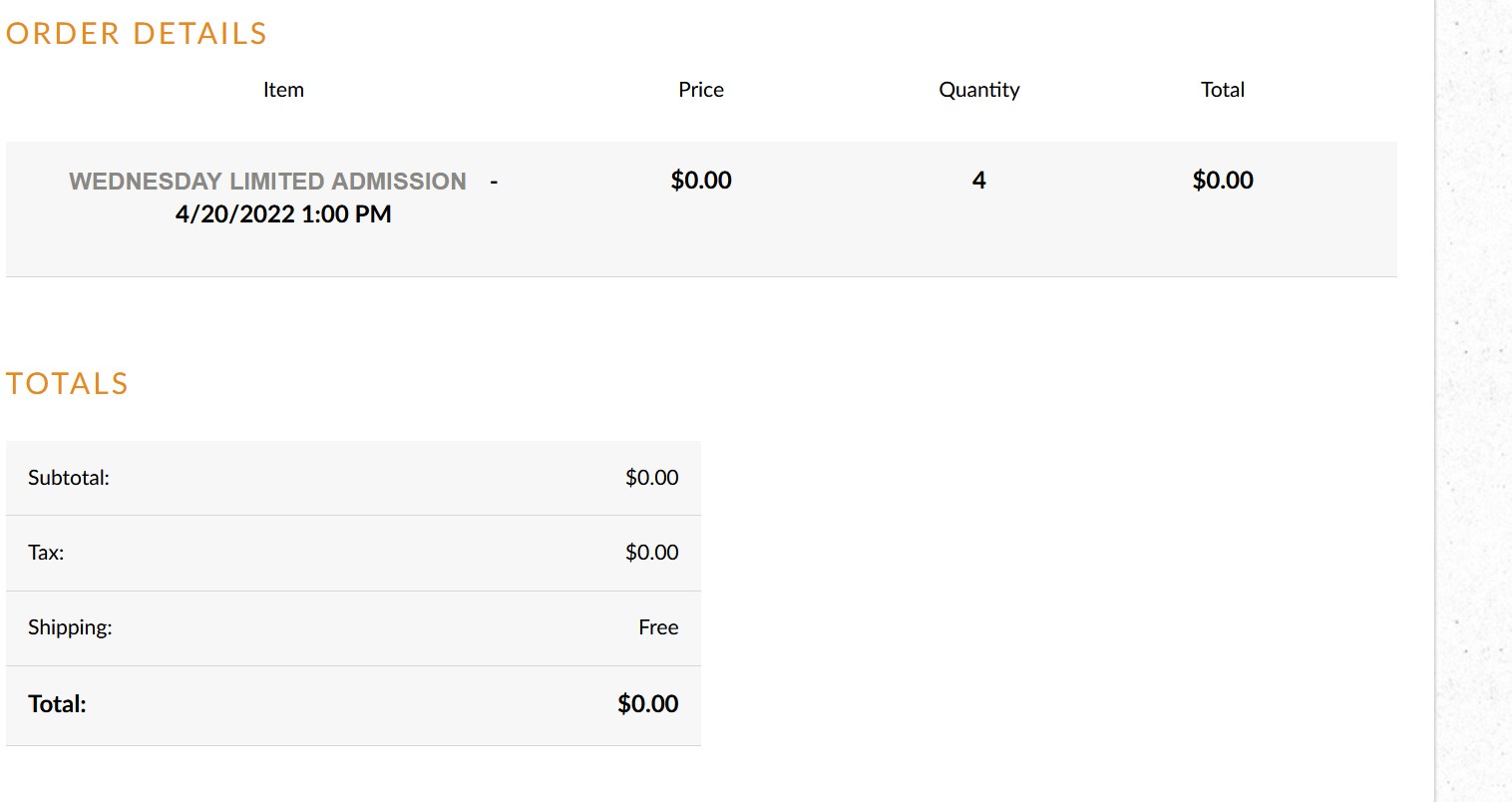Click the Totals heading
This screenshot has width=1512, height=802.
tap(68, 384)
